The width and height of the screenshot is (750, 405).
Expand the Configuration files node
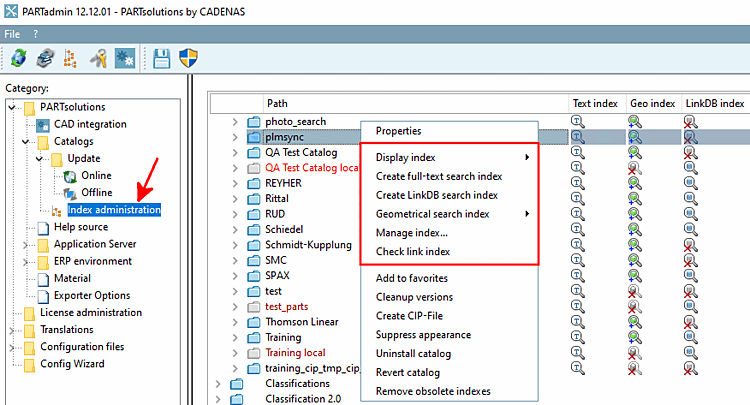[x=12, y=347]
